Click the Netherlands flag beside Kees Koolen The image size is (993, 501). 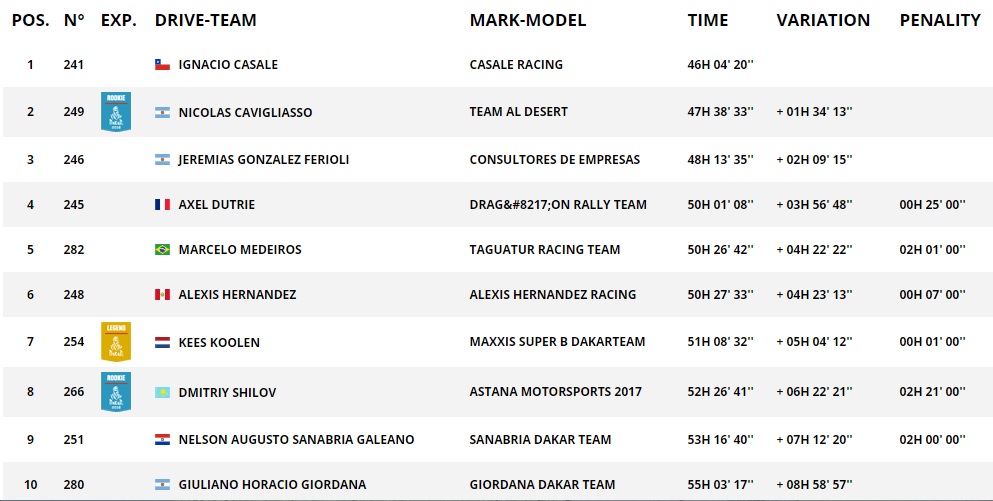pyautogui.click(x=162, y=343)
